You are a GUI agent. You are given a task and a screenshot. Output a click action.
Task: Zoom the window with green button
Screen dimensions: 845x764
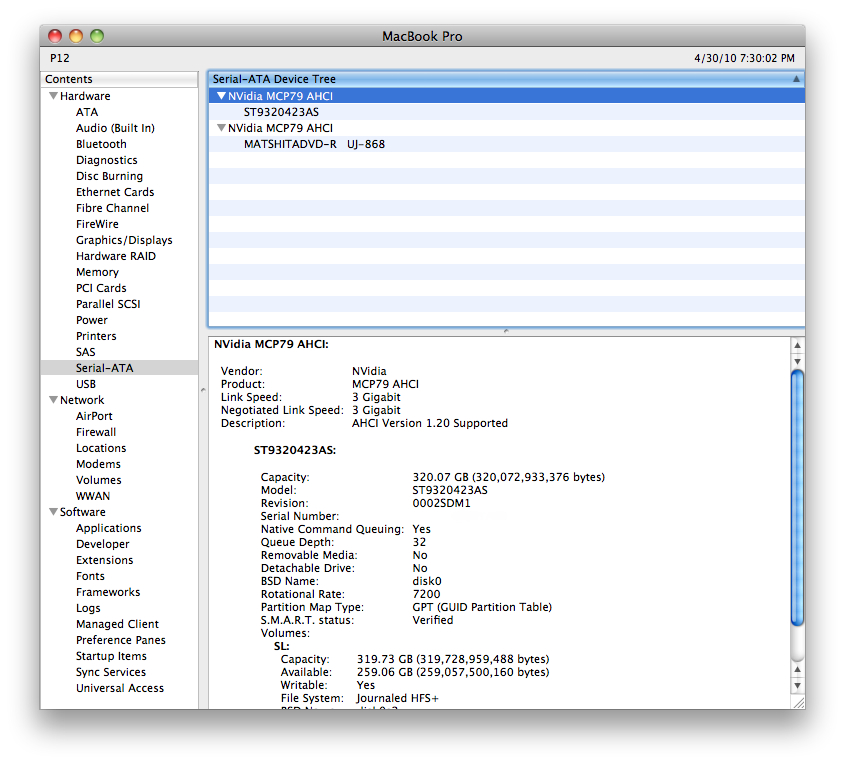(97, 36)
